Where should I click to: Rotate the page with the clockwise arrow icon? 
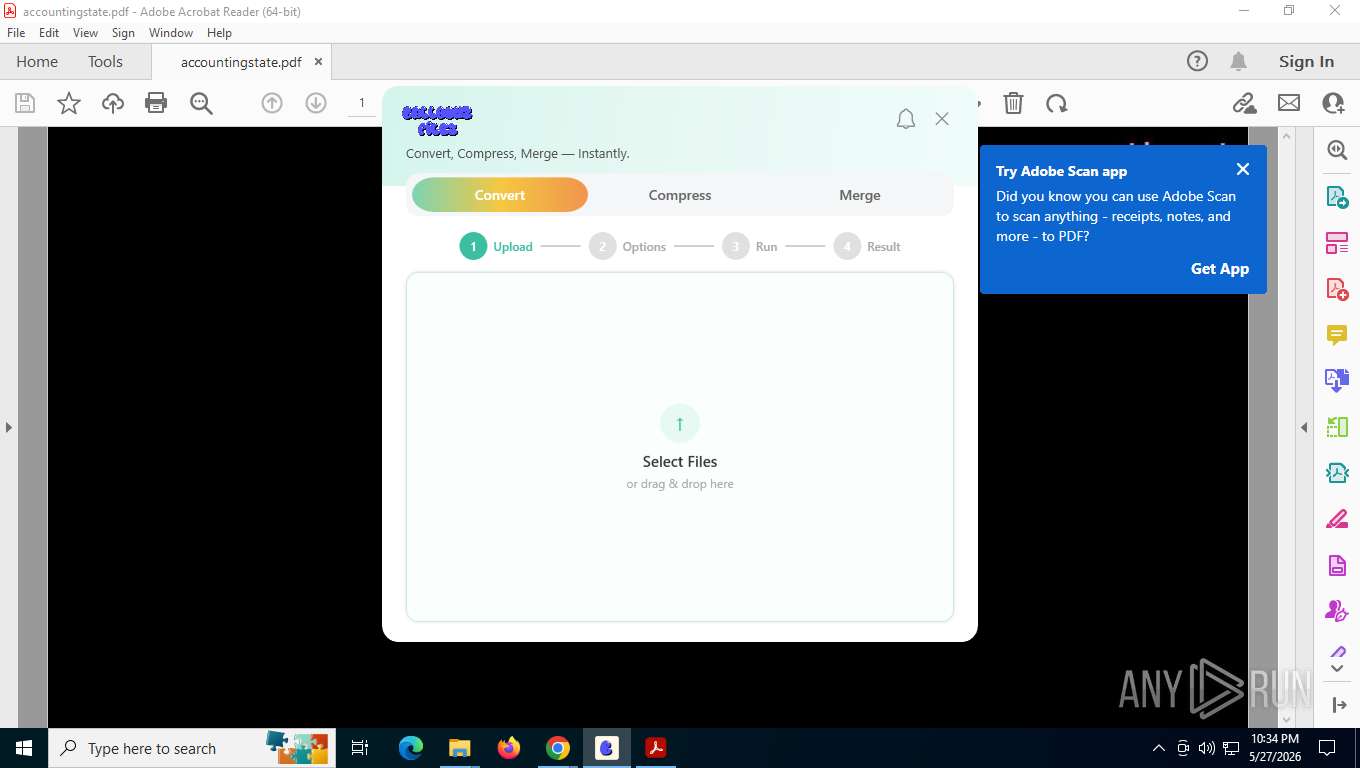[1057, 103]
